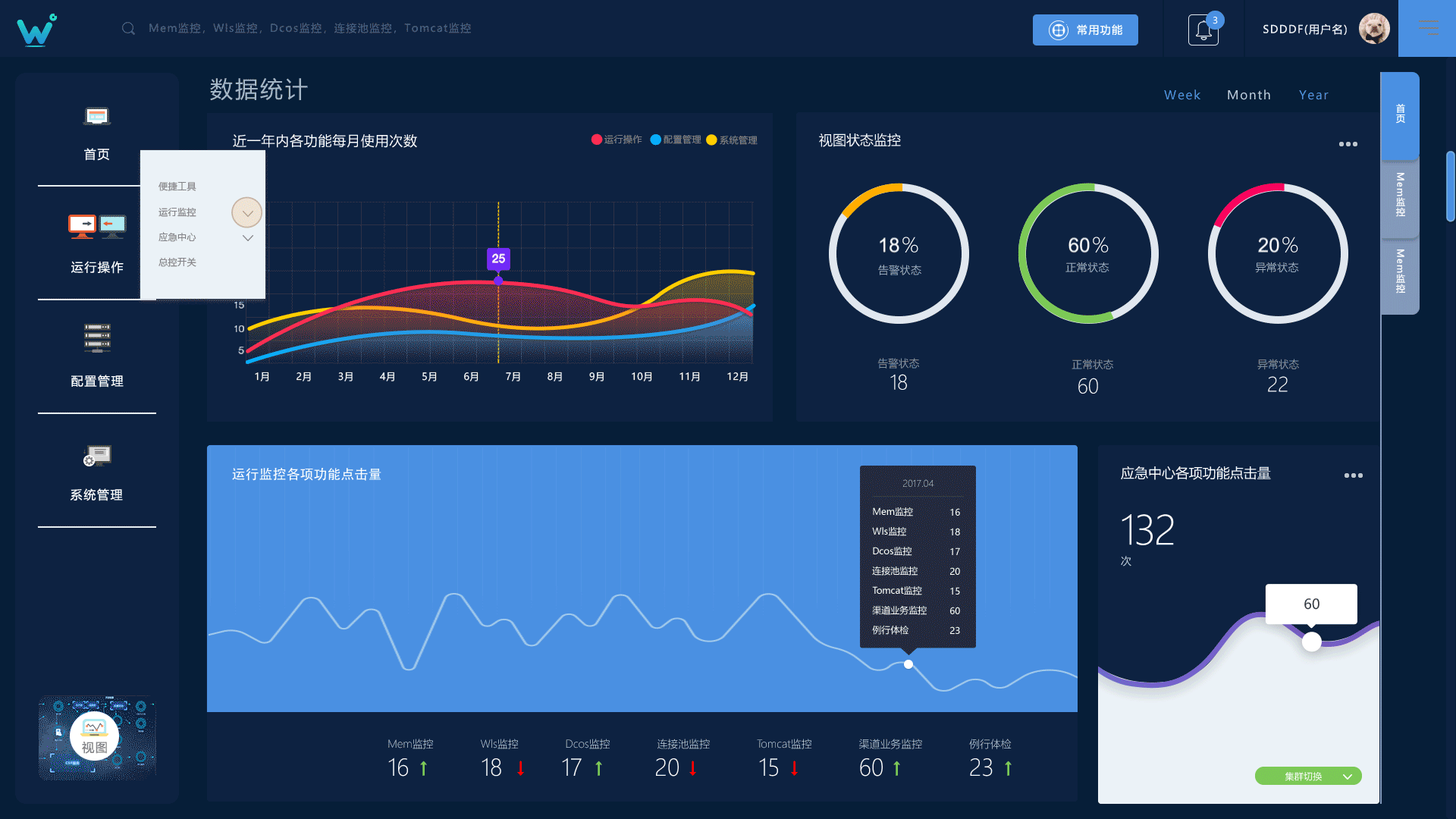Image resolution: width=1456 pixels, height=819 pixels.
Task: Open the hamburger menu at top right
Action: pyautogui.click(x=1429, y=28)
